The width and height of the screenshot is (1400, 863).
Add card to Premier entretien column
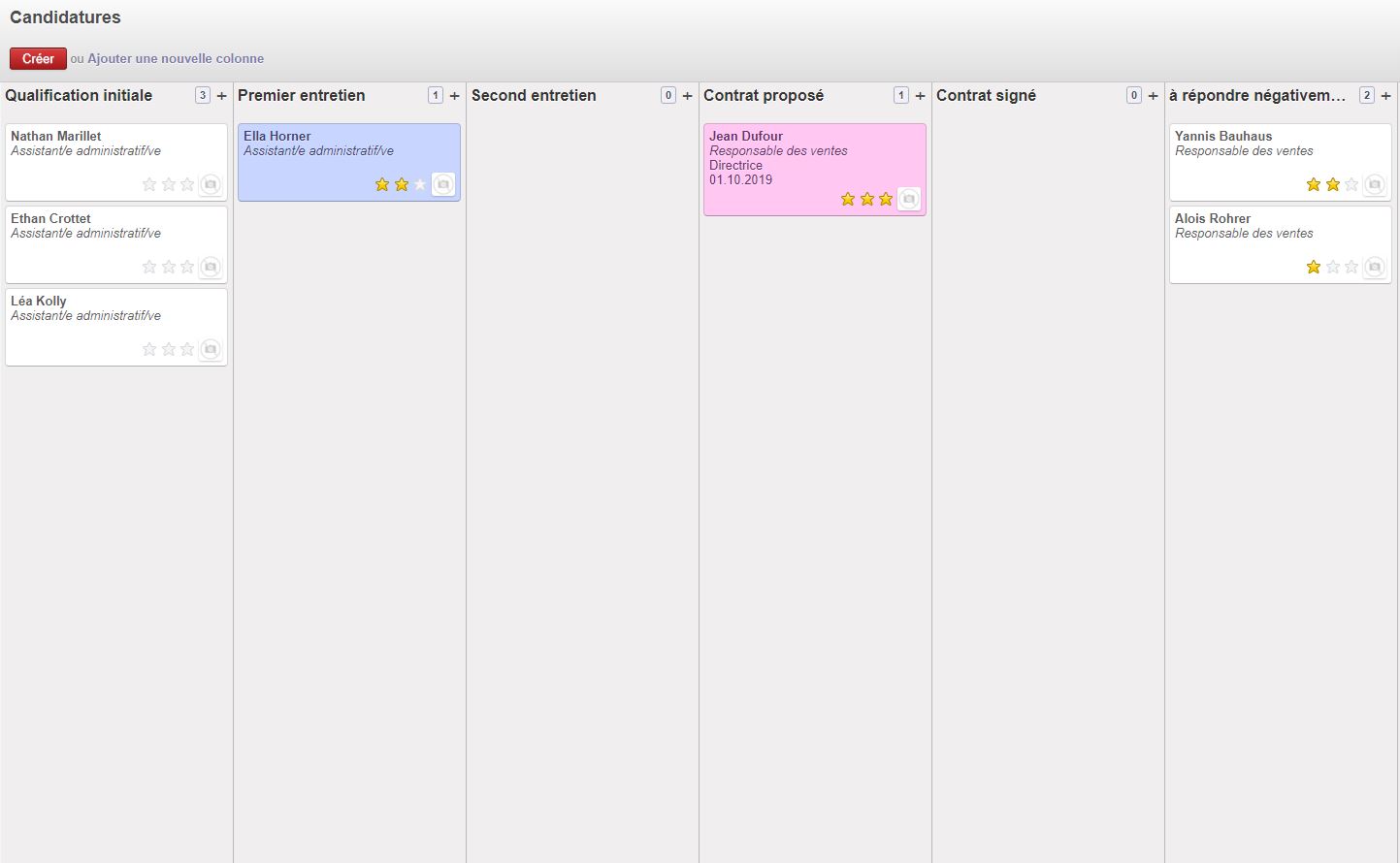[x=454, y=96]
